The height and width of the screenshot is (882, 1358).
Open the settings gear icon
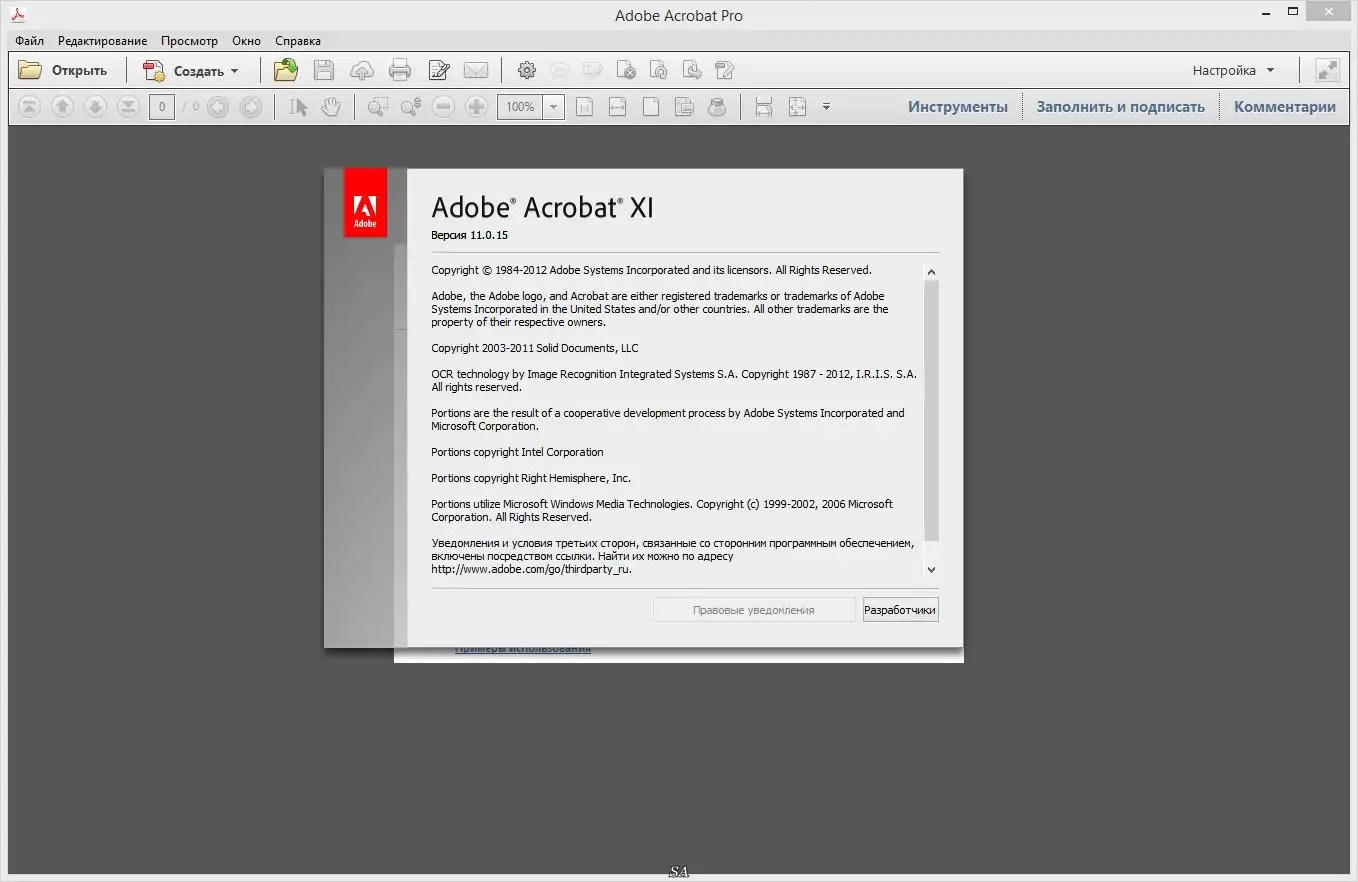(527, 70)
